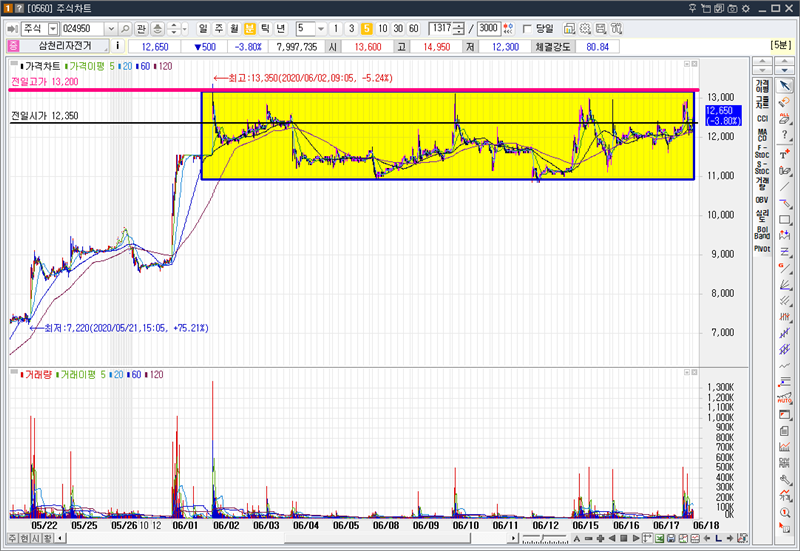Click the stop square icon in bottom toolbar
The height and width of the screenshot is (551, 800).
(623, 538)
